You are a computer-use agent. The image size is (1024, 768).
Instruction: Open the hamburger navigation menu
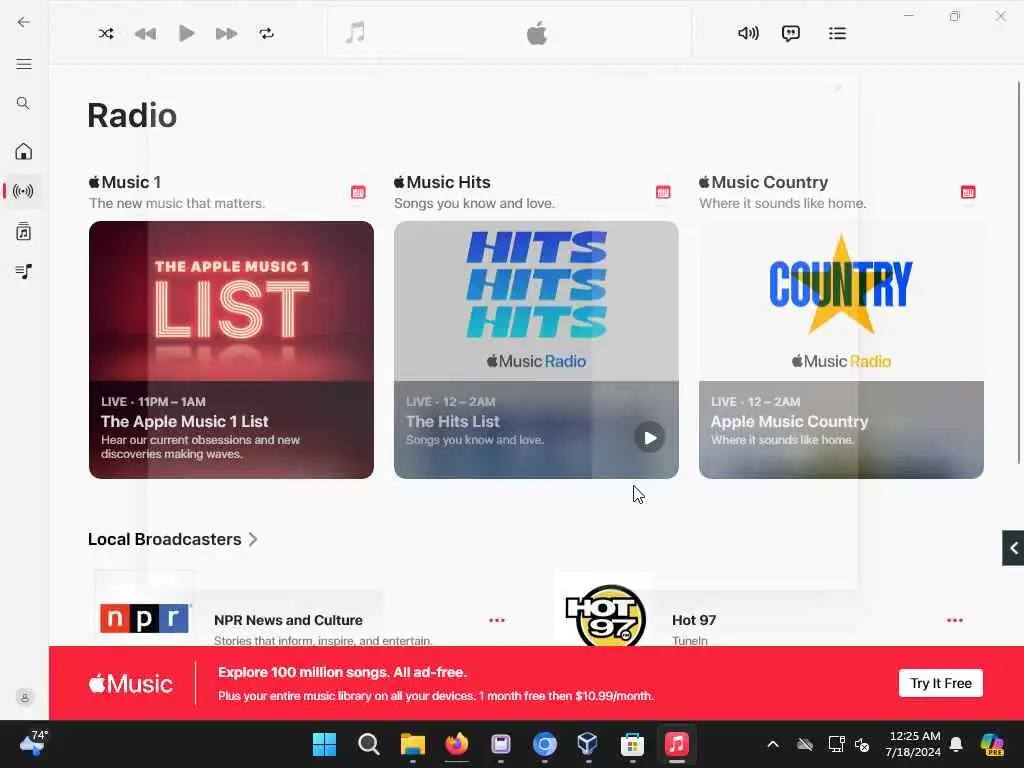pyautogui.click(x=24, y=64)
